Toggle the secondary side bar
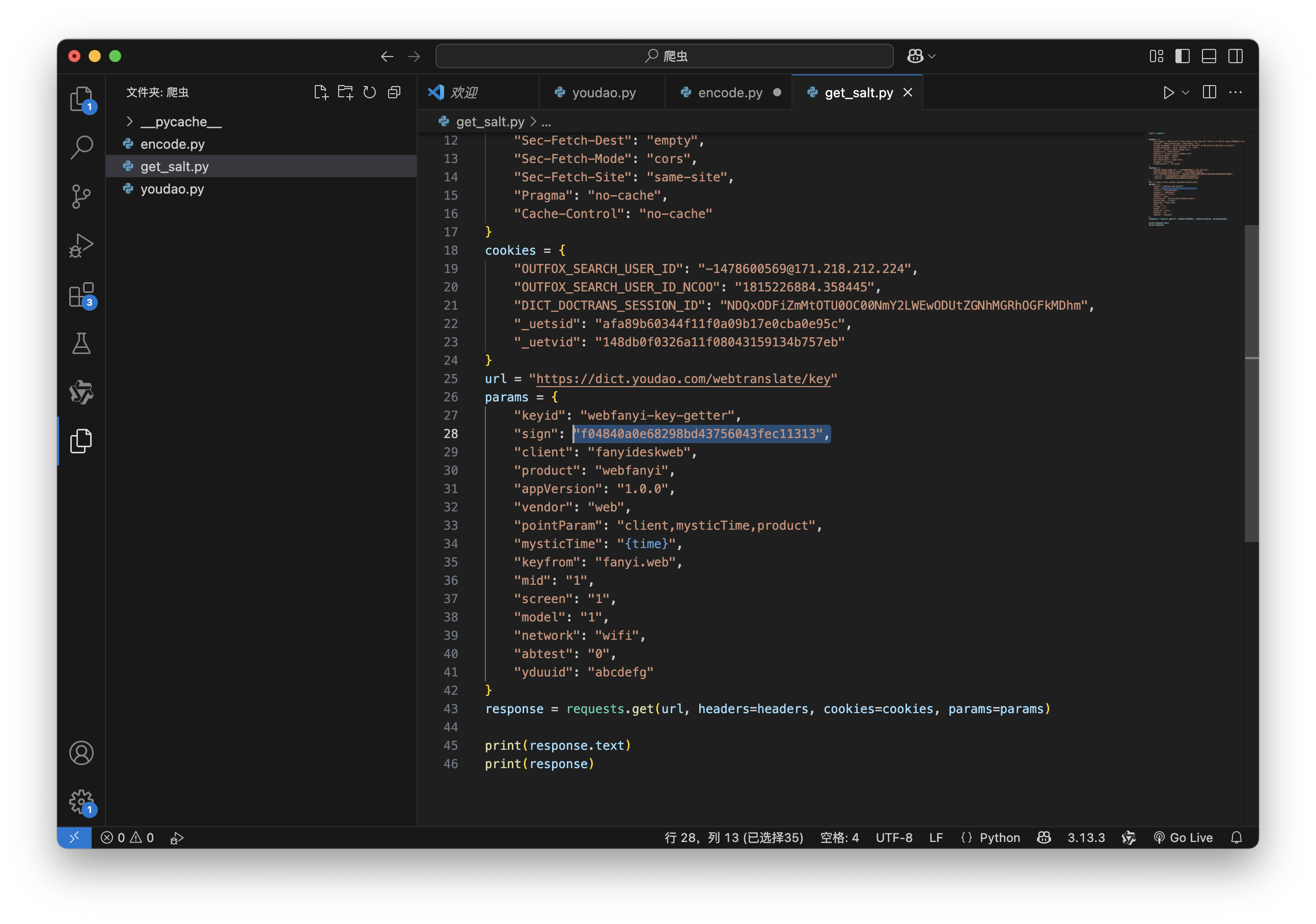Screen dimensions: 1316x924 [x=1235, y=56]
